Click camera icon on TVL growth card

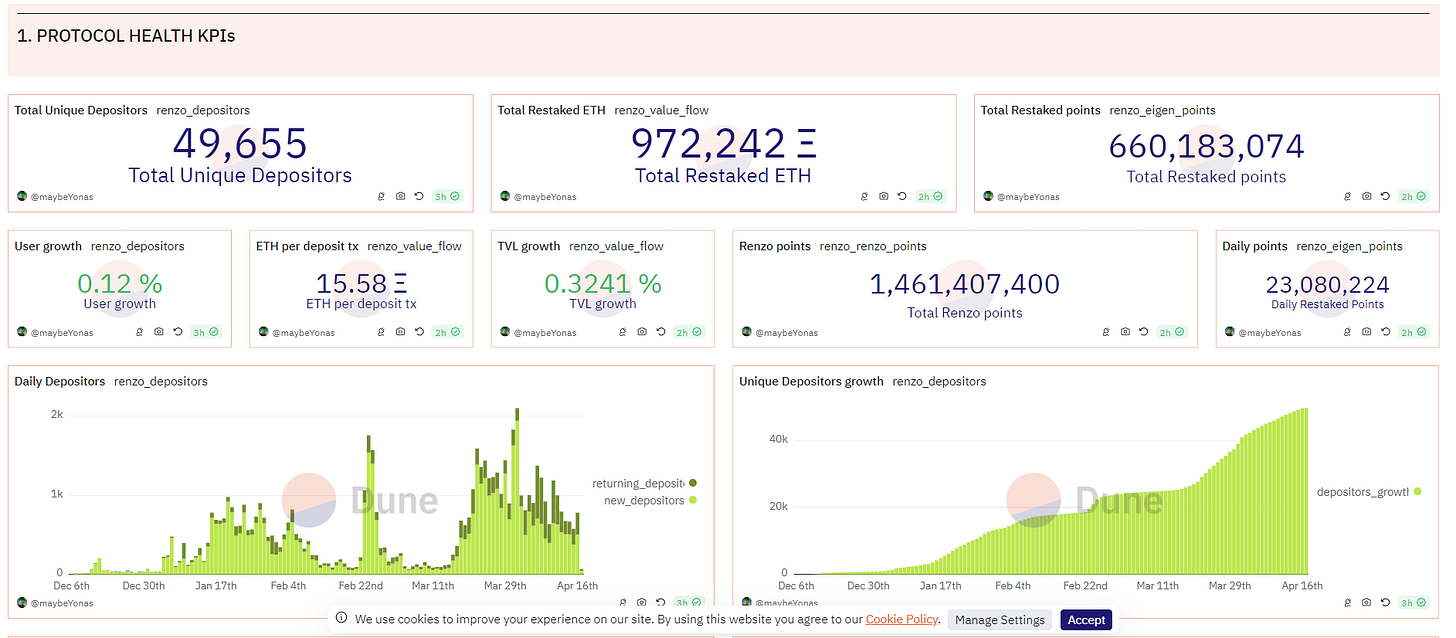(x=642, y=332)
